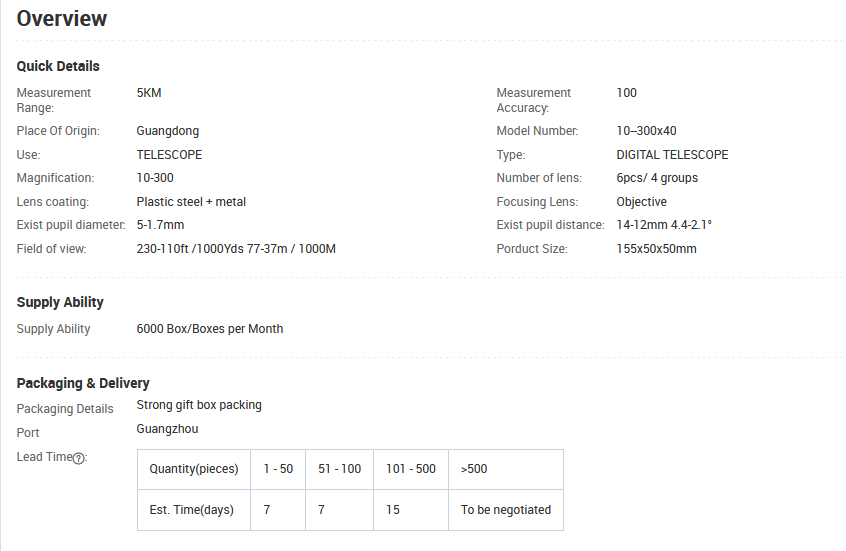
Task: Click the 'DIGITAL TELESCOPE' type value
Action: coord(672,155)
